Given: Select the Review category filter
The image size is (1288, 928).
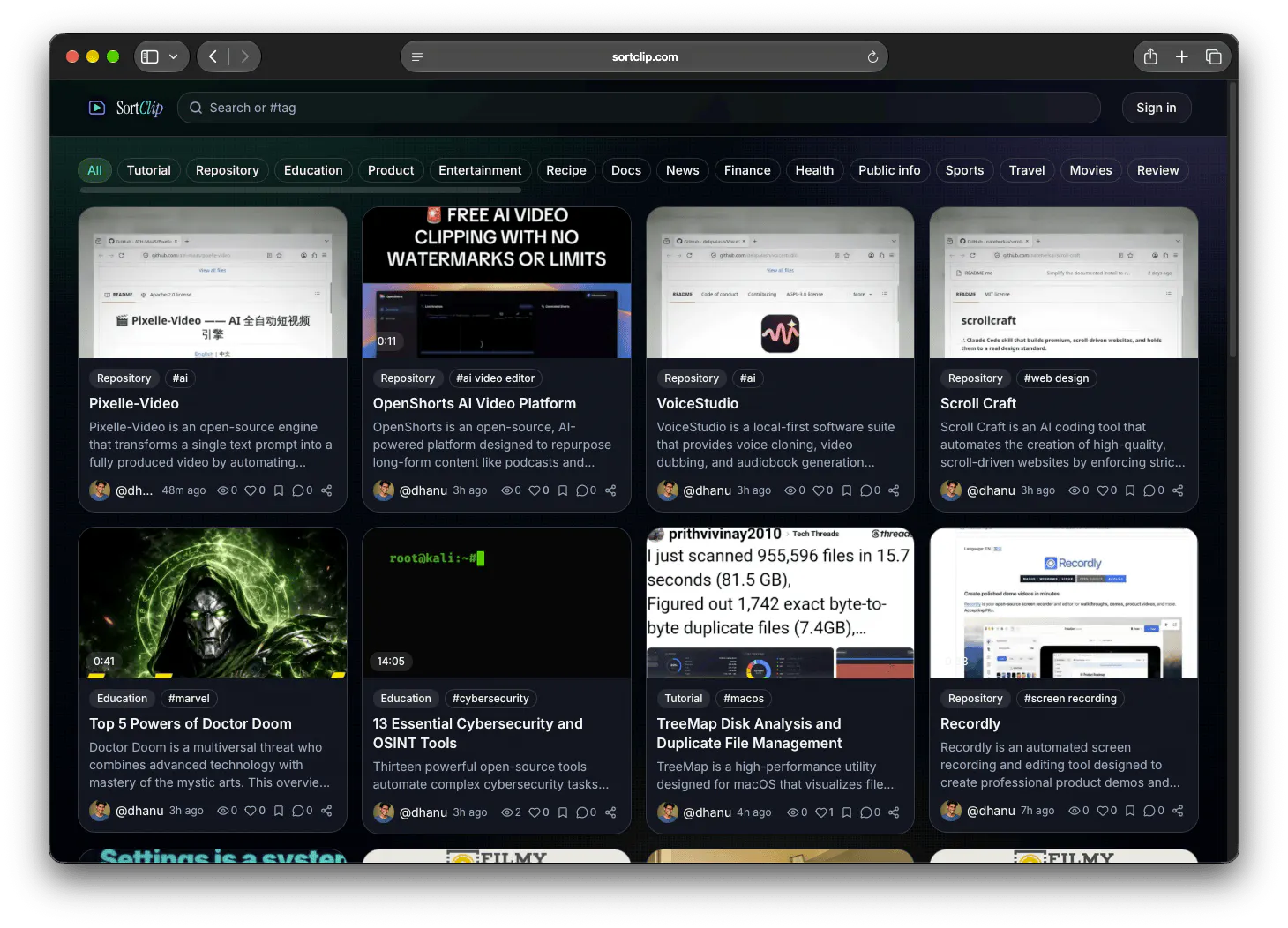Looking at the screenshot, I should click(1157, 170).
